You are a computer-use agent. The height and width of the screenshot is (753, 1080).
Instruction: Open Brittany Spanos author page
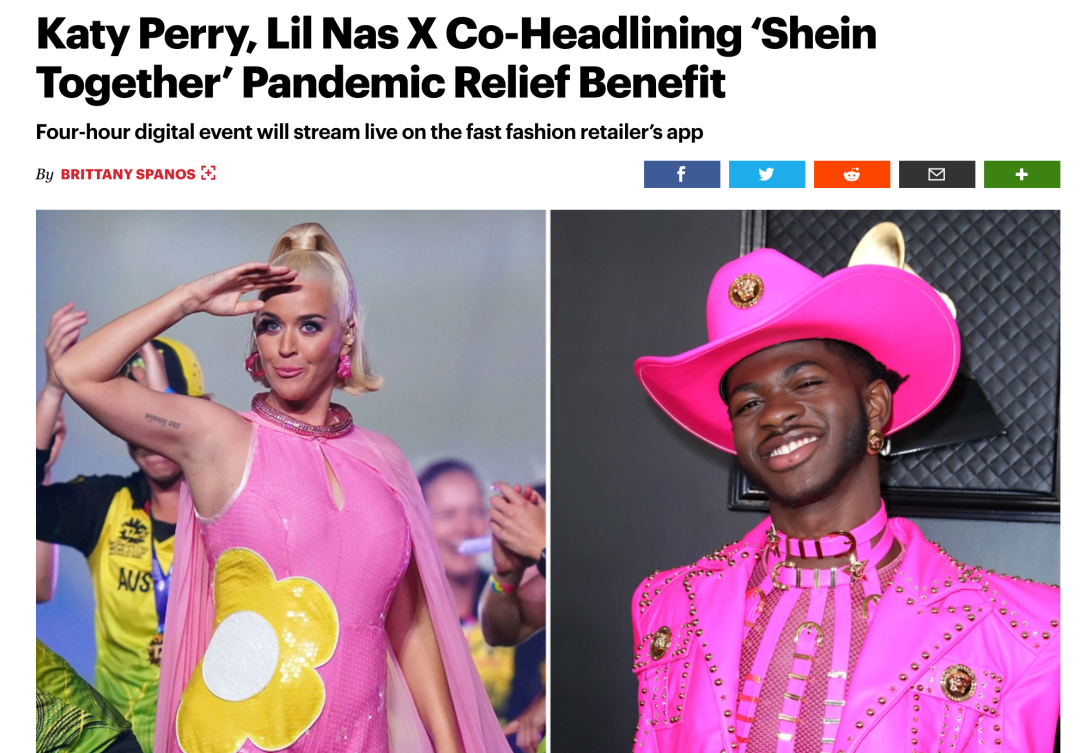tap(128, 174)
